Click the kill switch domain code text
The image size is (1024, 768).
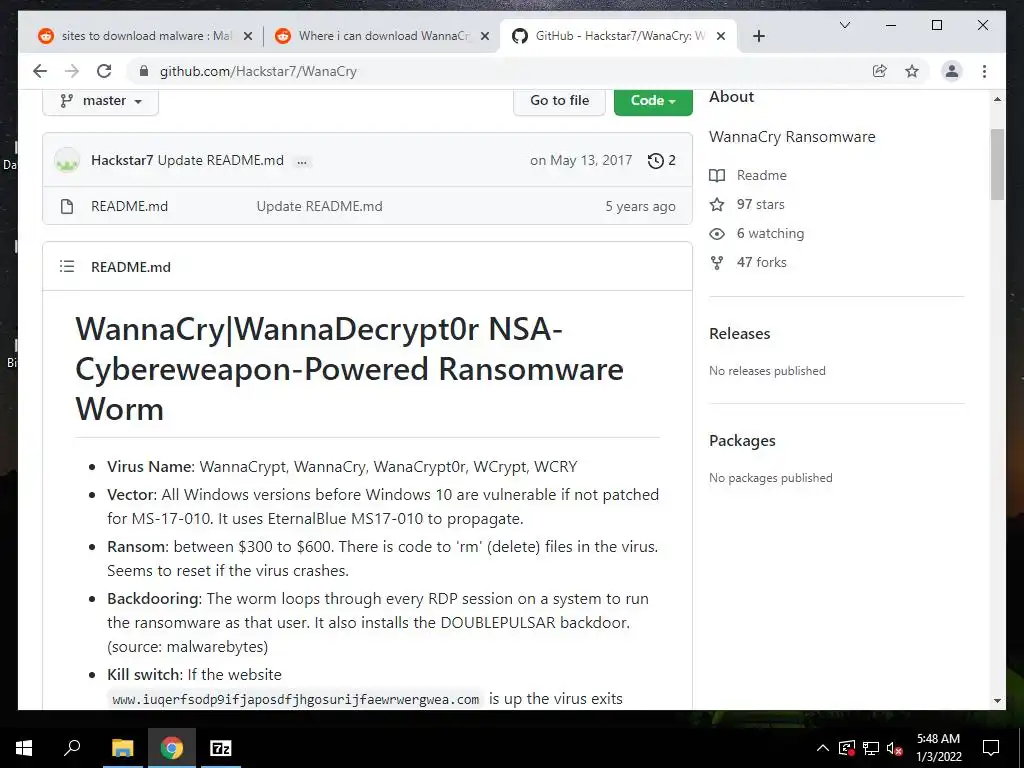point(295,699)
